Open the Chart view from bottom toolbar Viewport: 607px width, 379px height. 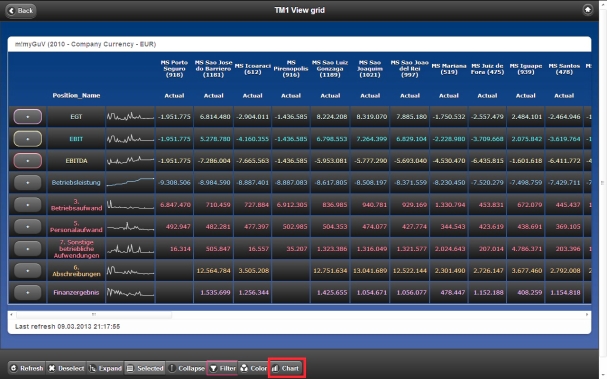point(286,368)
